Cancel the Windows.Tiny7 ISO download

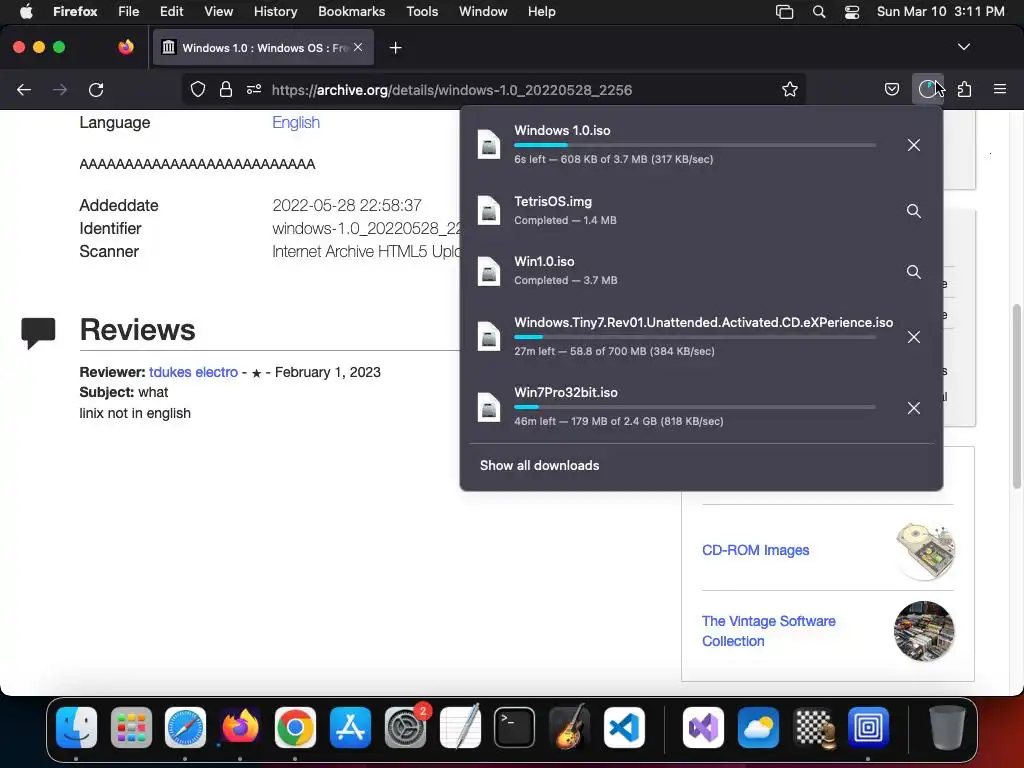tap(914, 337)
